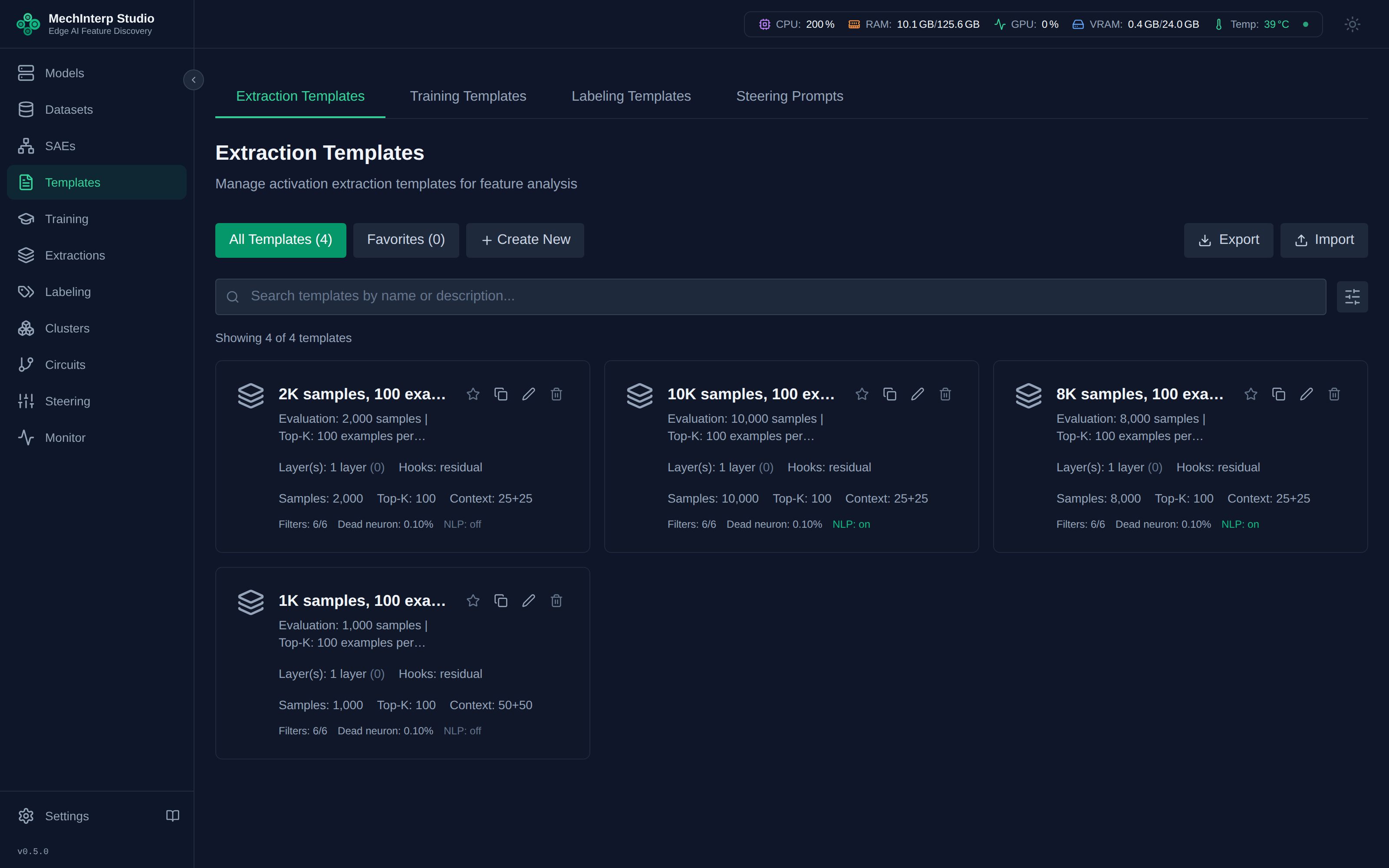Edit the 10K samples template
Image resolution: width=1389 pixels, height=868 pixels.
click(x=917, y=394)
